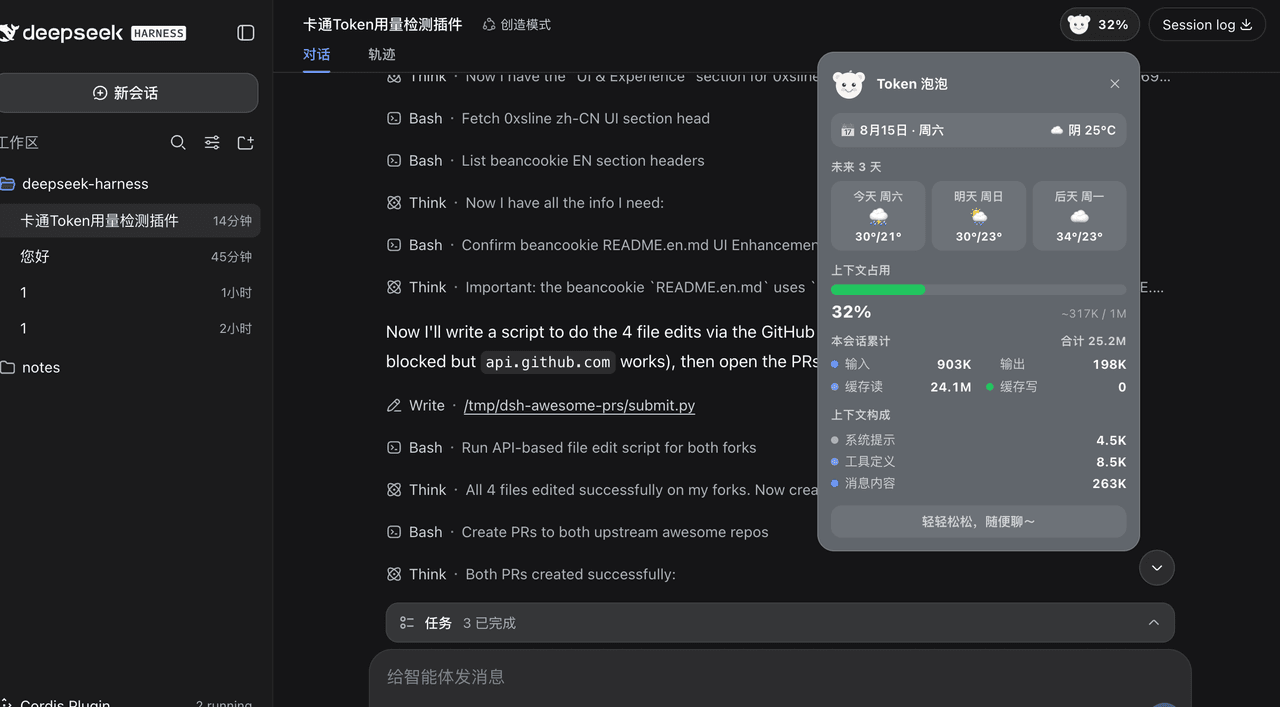Click Think icon for 'All 4 files' row

click(394, 490)
